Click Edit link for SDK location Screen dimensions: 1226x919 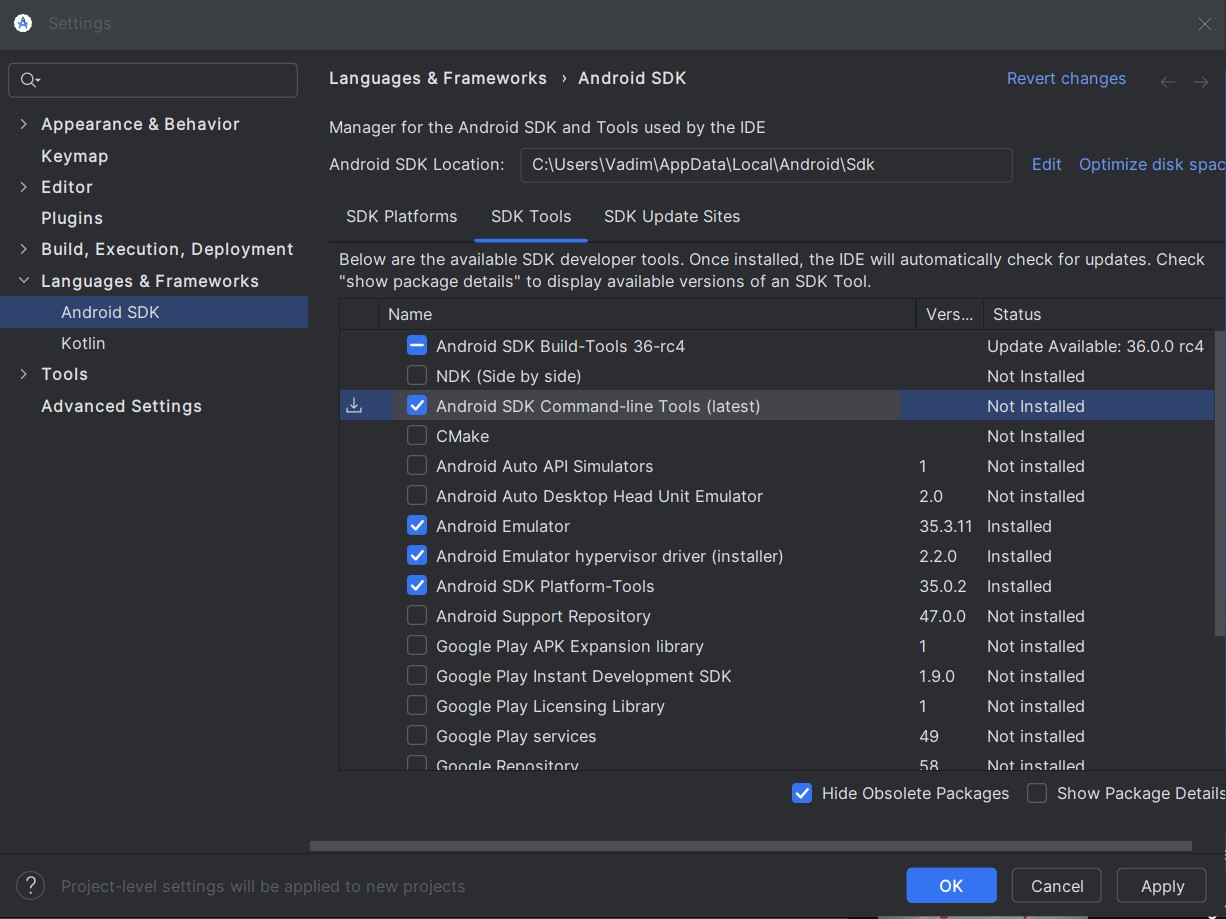tap(1047, 164)
